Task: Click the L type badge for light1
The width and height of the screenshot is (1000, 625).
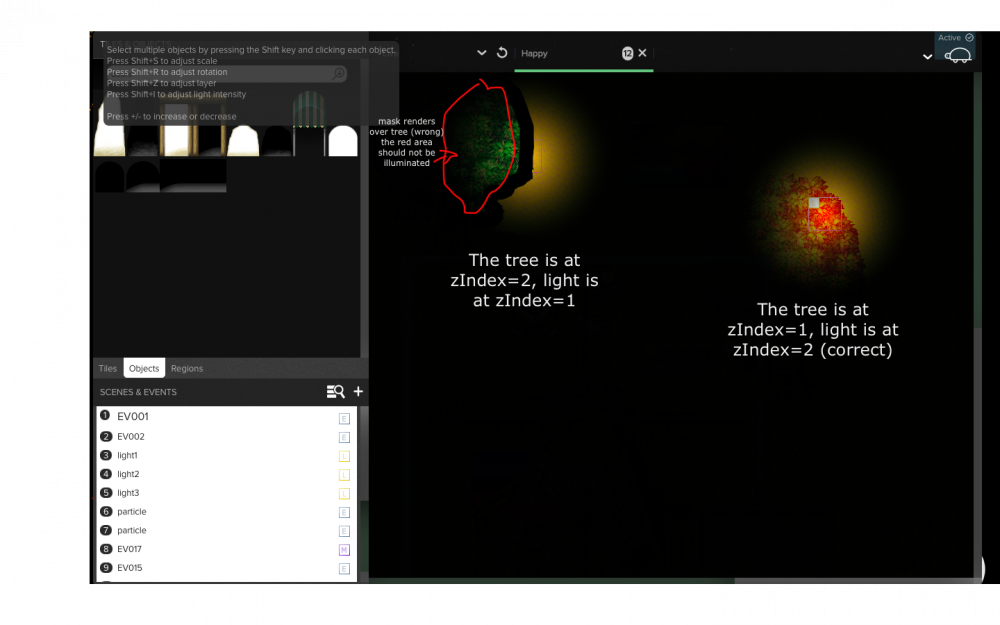Action: (x=344, y=456)
